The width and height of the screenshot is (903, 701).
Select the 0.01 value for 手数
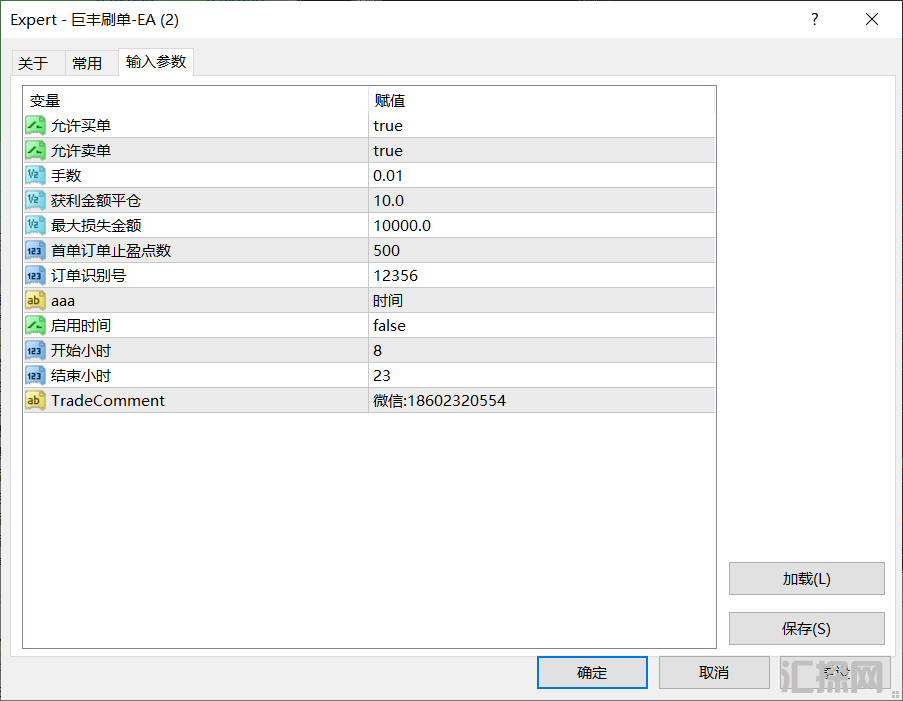point(388,176)
